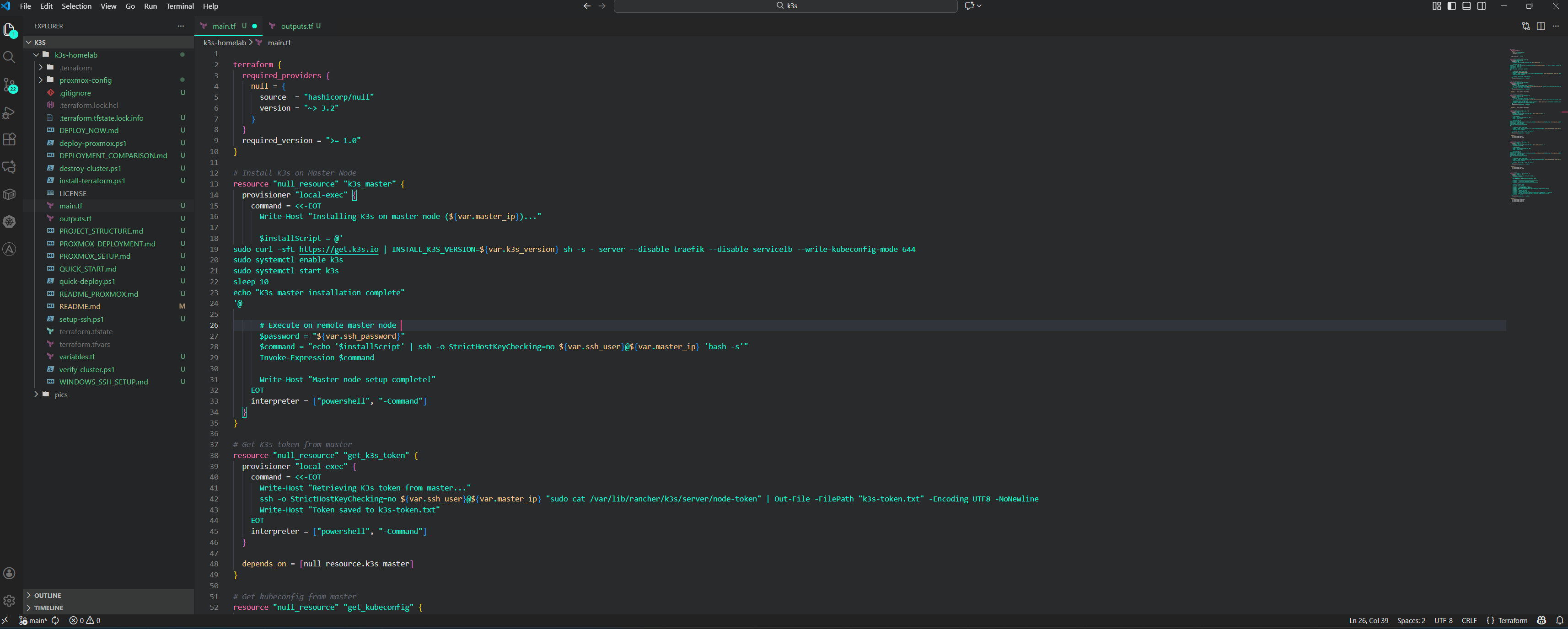Screen dimensions: 1568x629
Task: Switch to the outputs.tf editor tab
Action: coord(298,26)
